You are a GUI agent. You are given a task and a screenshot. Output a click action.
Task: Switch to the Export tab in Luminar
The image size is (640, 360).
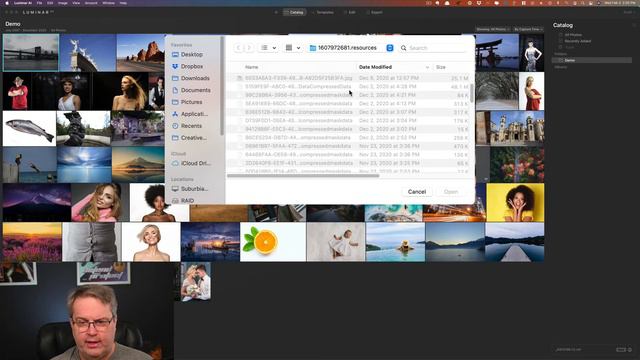tap(374, 12)
